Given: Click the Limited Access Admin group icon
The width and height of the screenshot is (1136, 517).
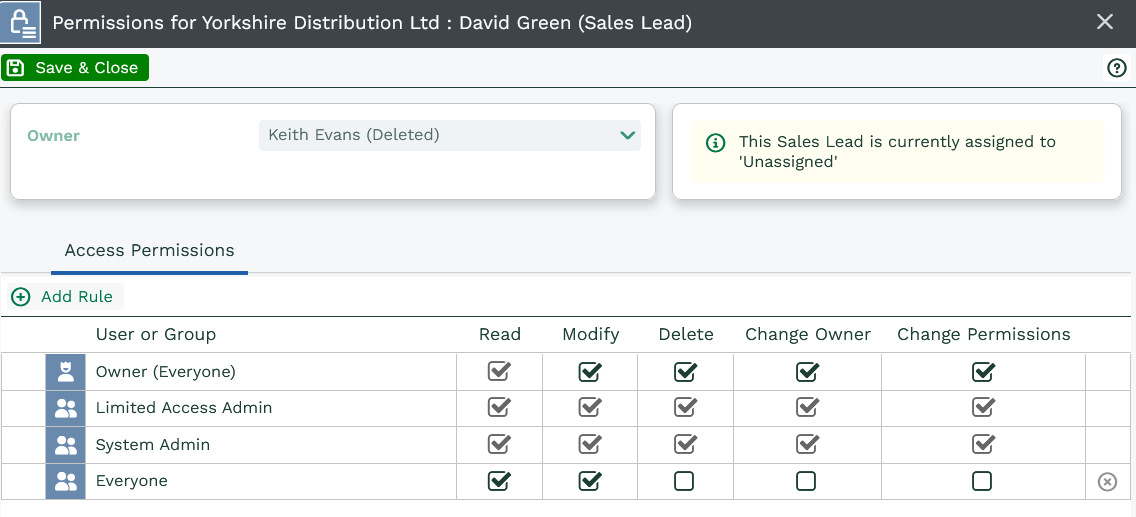Looking at the screenshot, I should (66, 408).
